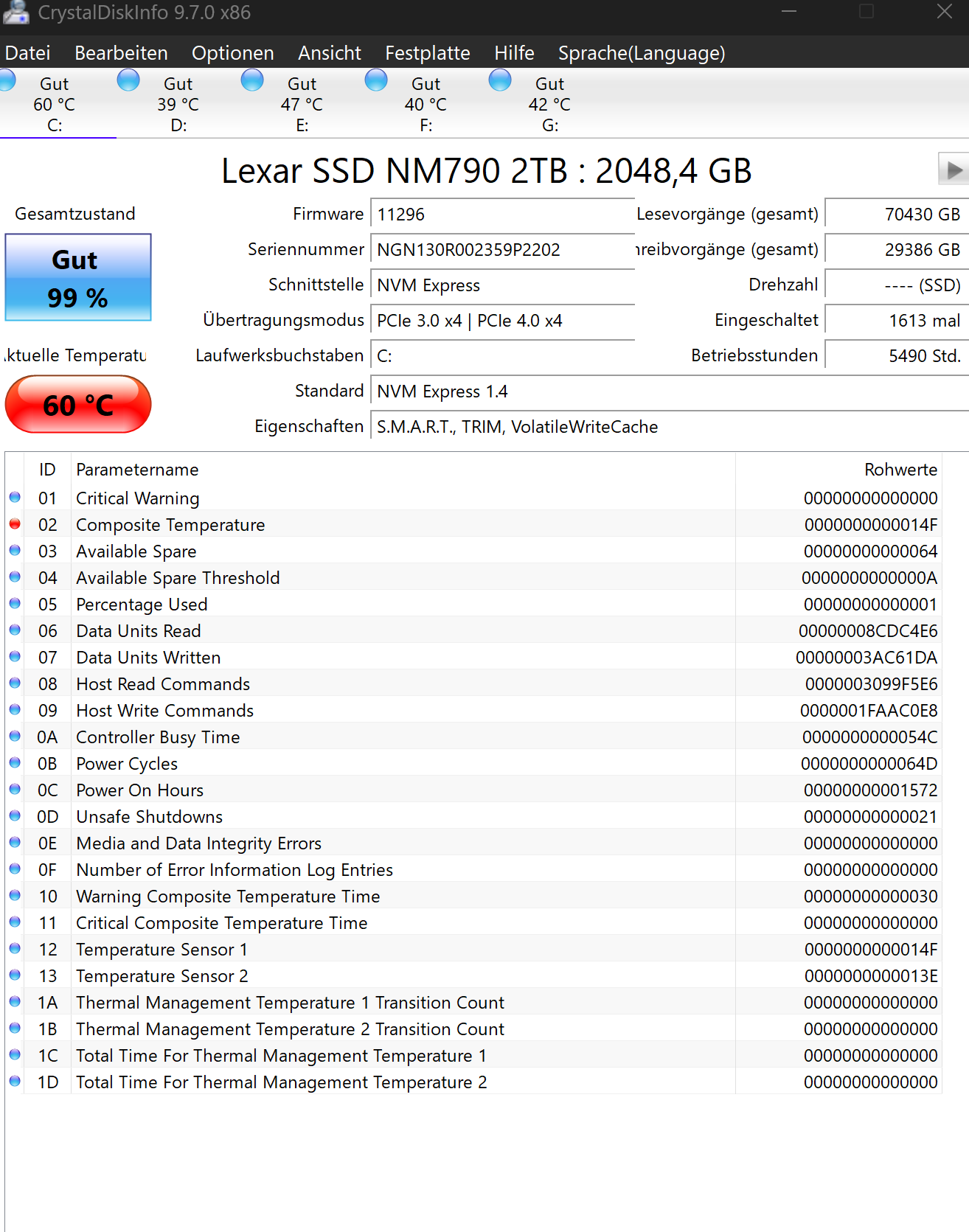Click the Eigenschaften field with S.M.A.R.T., TRIM
969x1232 pixels.
(670, 427)
